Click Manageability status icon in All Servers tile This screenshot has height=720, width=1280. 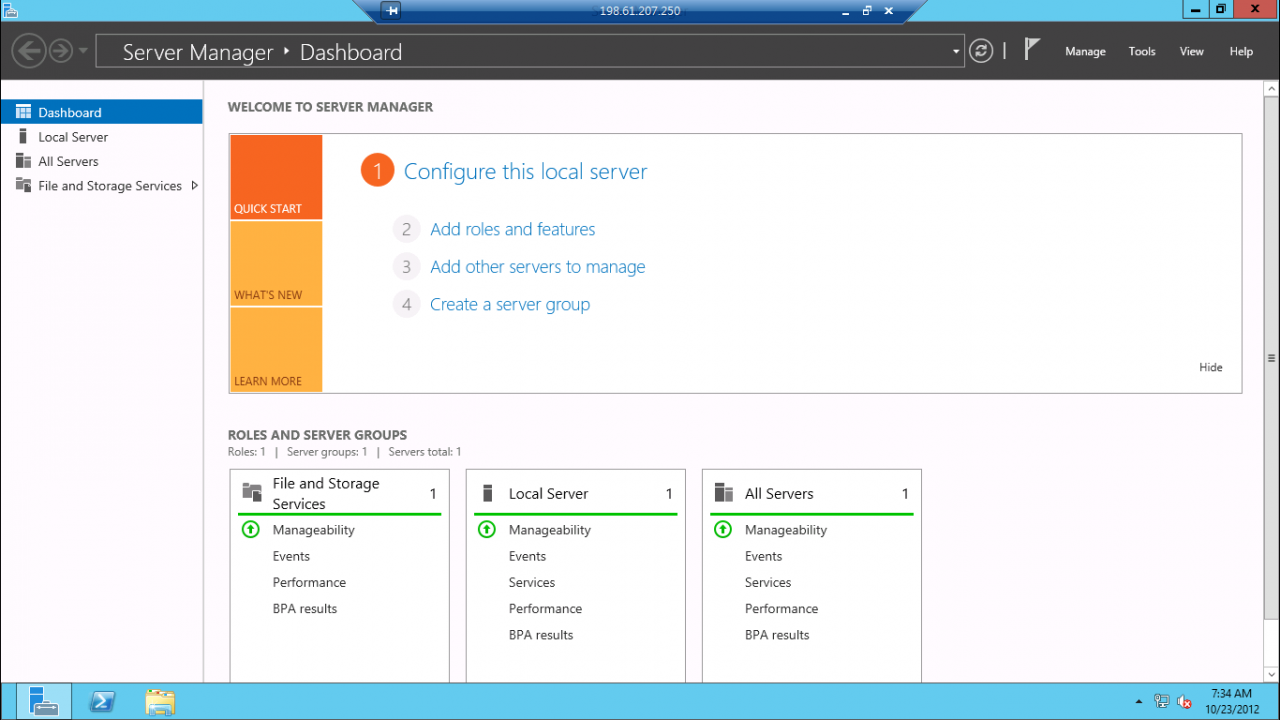(x=723, y=529)
